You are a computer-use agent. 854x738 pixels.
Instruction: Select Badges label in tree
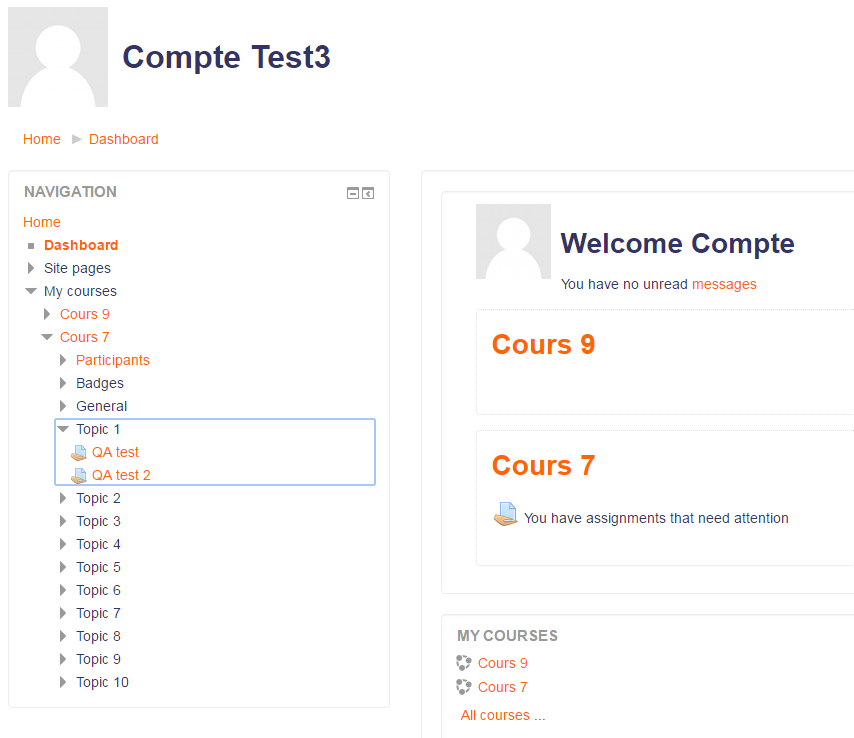(100, 383)
